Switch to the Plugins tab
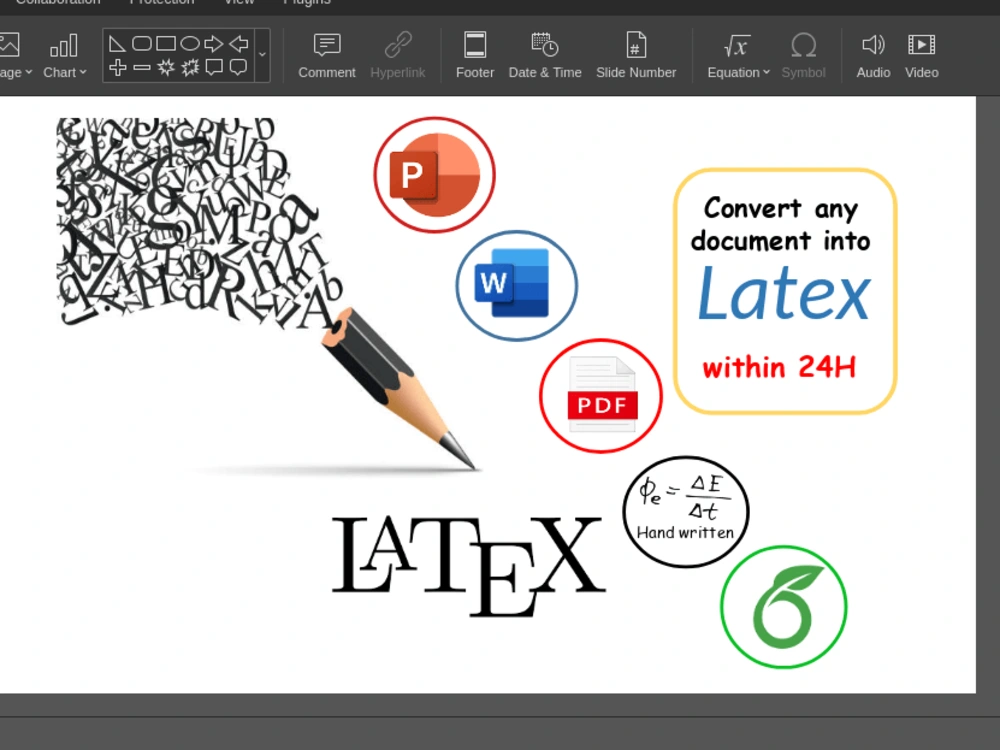The image size is (1000, 750). tap(307, 3)
